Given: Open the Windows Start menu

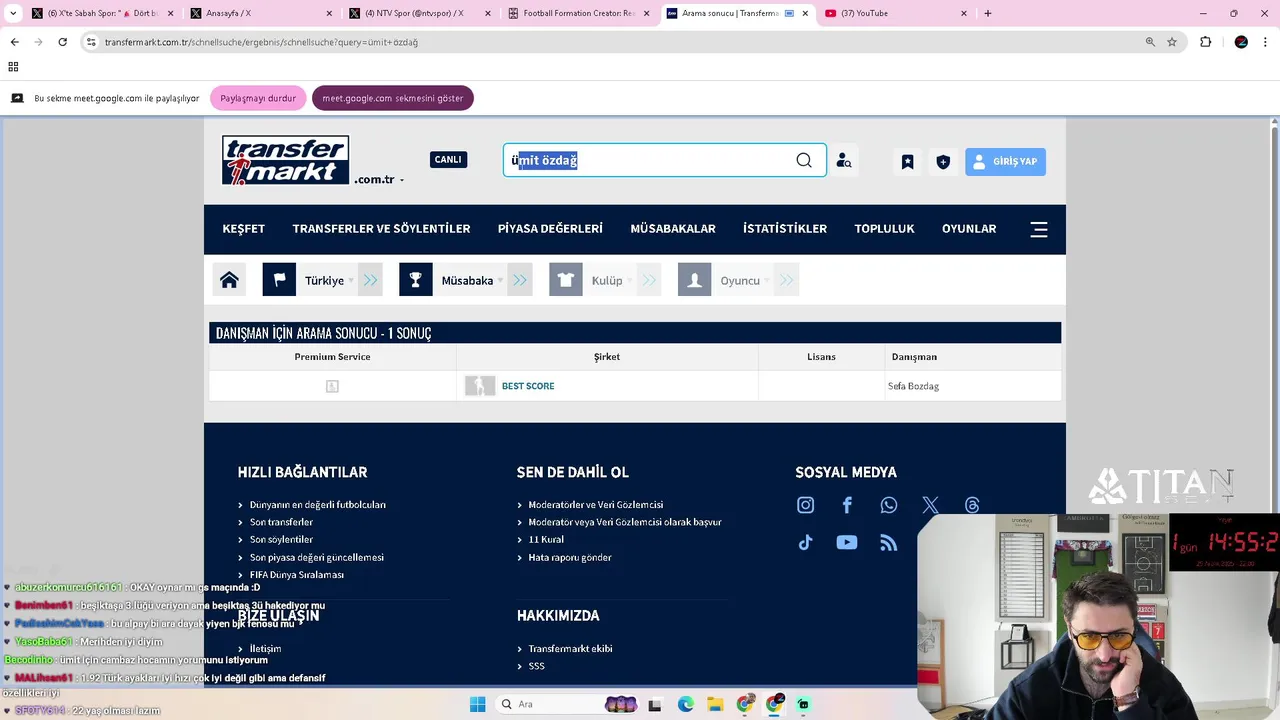Looking at the screenshot, I should click(x=477, y=704).
